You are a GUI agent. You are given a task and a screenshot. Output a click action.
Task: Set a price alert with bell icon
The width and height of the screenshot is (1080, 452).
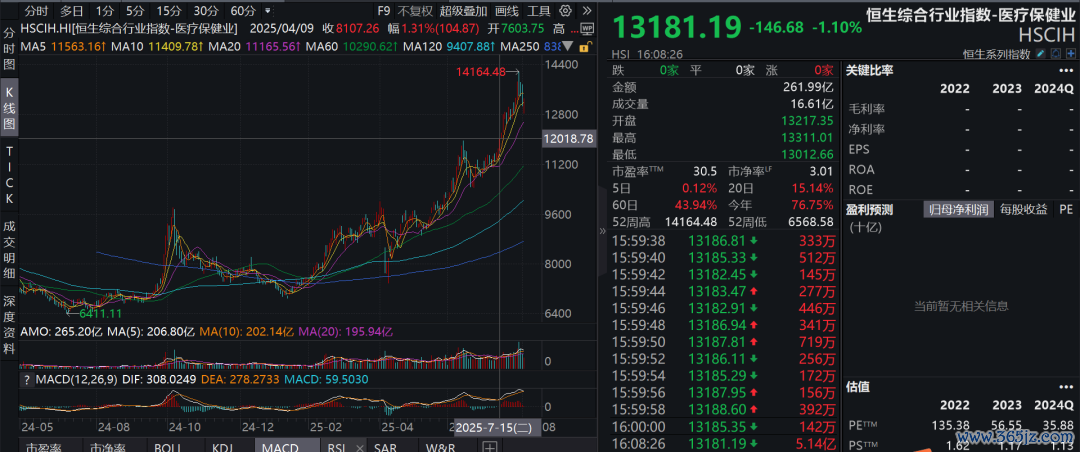pos(1055,54)
